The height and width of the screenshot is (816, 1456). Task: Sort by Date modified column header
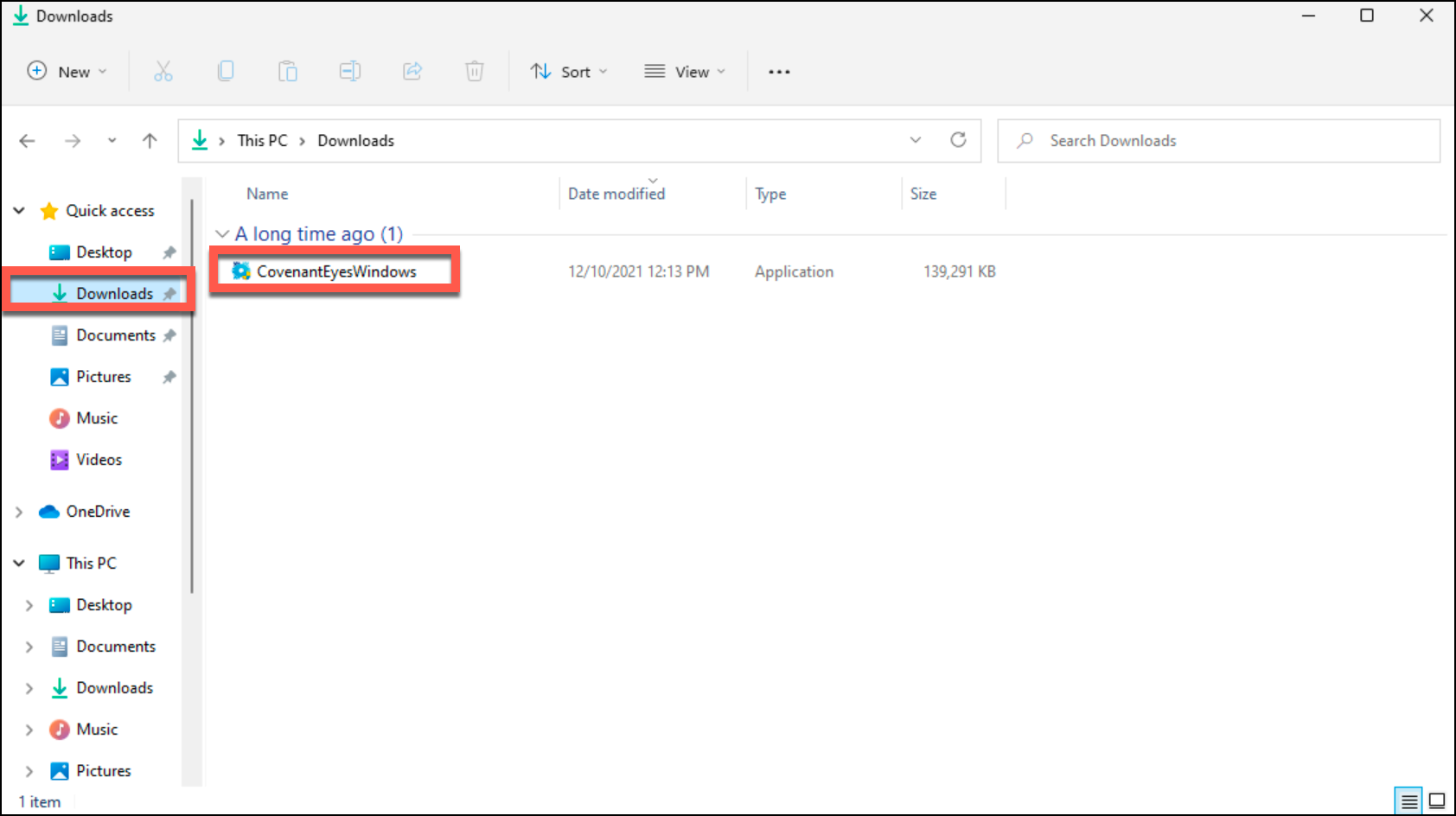click(x=616, y=194)
